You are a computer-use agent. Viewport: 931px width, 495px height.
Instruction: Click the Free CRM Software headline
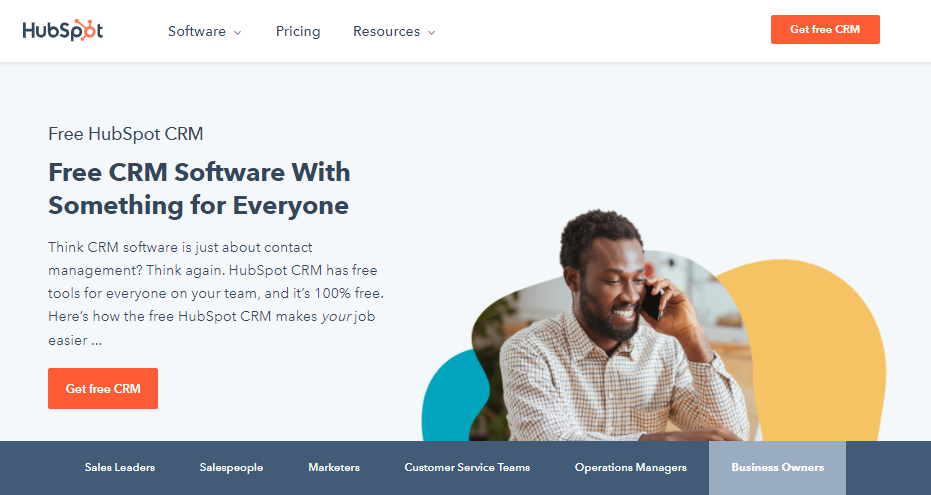199,189
